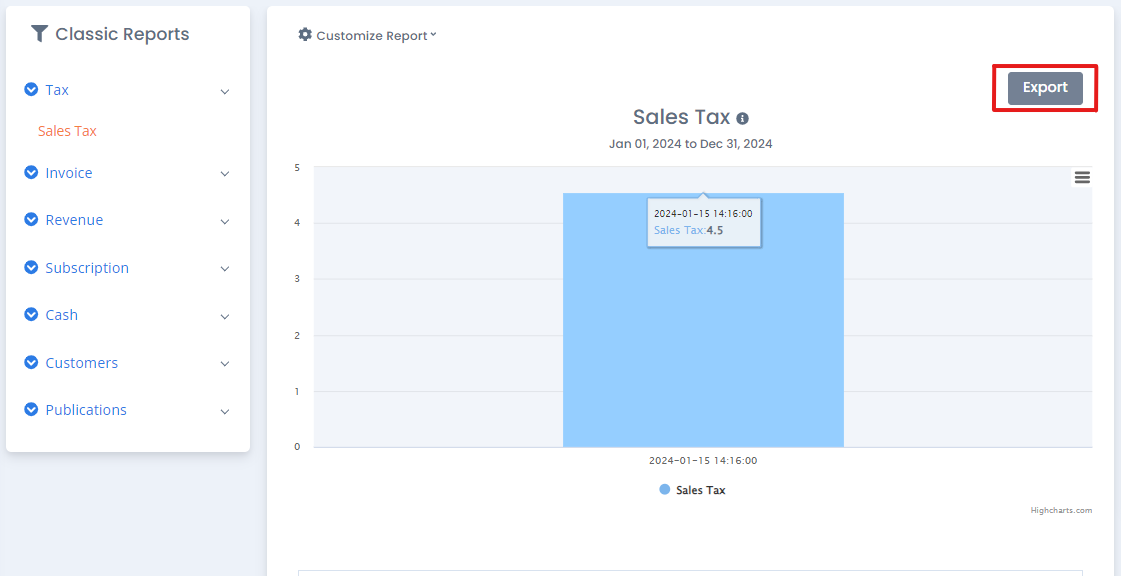Open the Highcharts hamburger context menu

[1082, 177]
